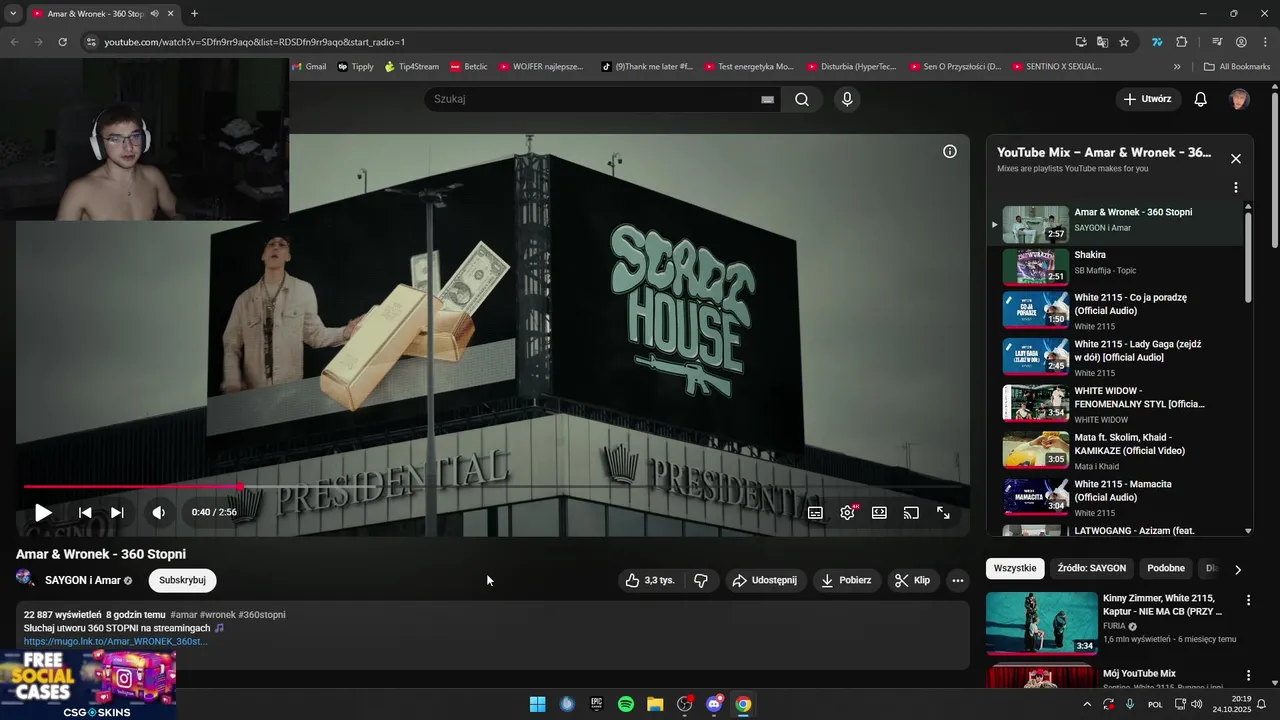Show more filter chips with arrow
Viewport: 1280px width, 720px height.
(x=1238, y=569)
